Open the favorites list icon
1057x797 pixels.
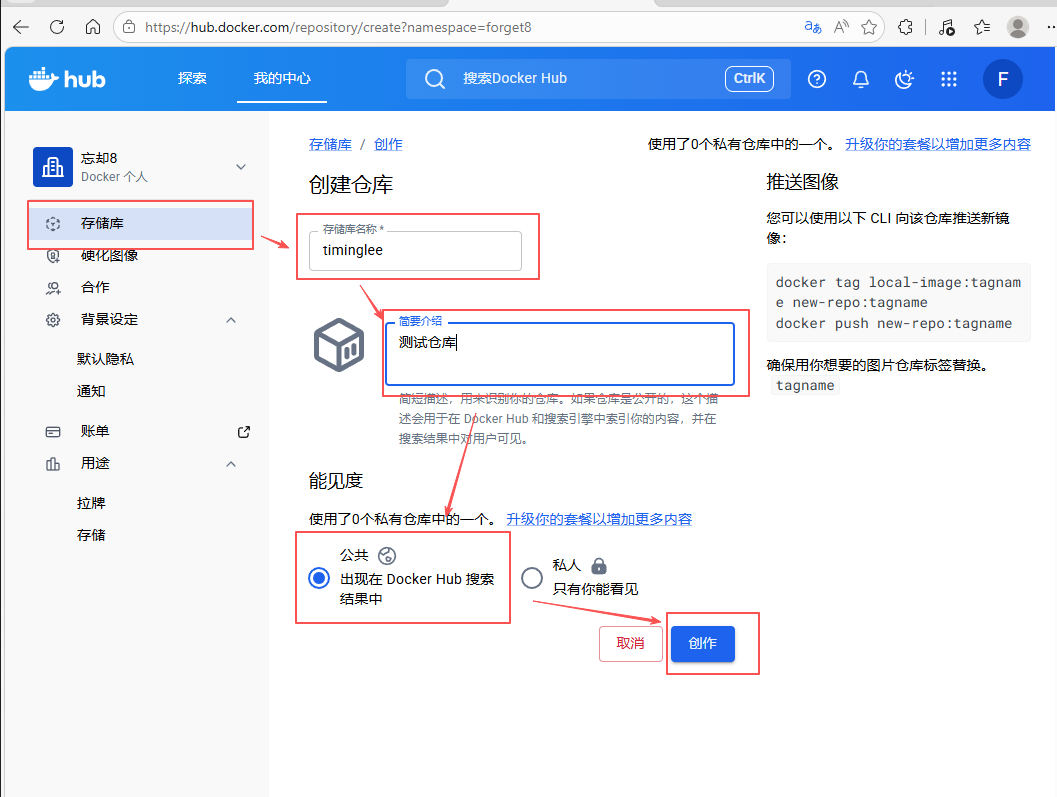pos(982,27)
